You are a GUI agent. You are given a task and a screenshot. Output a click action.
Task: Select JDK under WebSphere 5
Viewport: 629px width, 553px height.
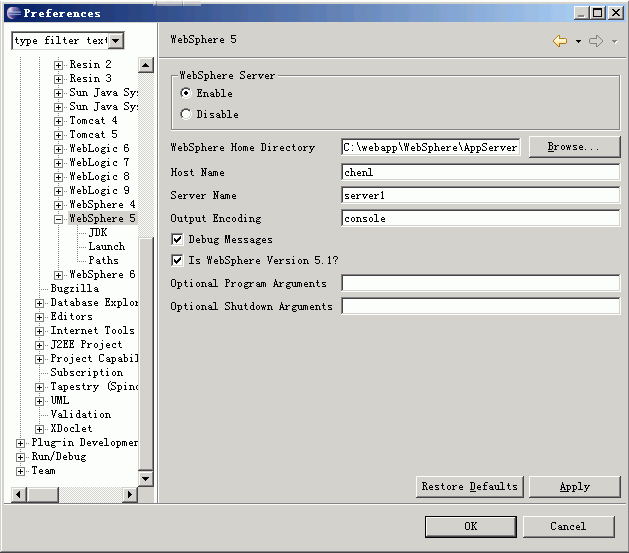pyautogui.click(x=98, y=233)
